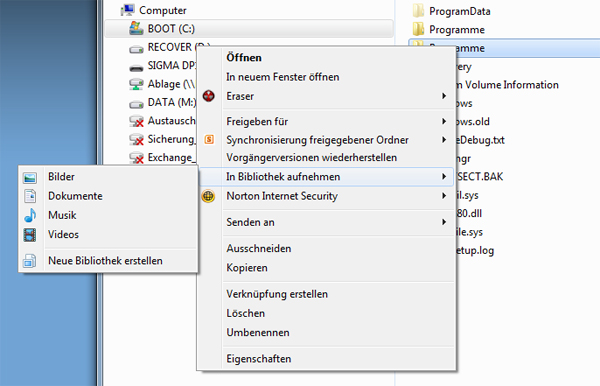Select Kopieren in the context menu
This screenshot has width=600, height=386.
click(x=247, y=268)
